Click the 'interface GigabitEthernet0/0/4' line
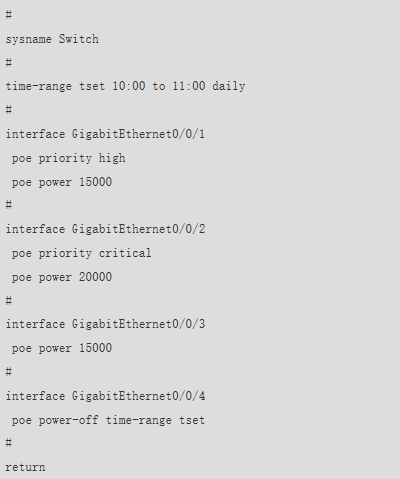The height and width of the screenshot is (479, 400). tap(105, 396)
